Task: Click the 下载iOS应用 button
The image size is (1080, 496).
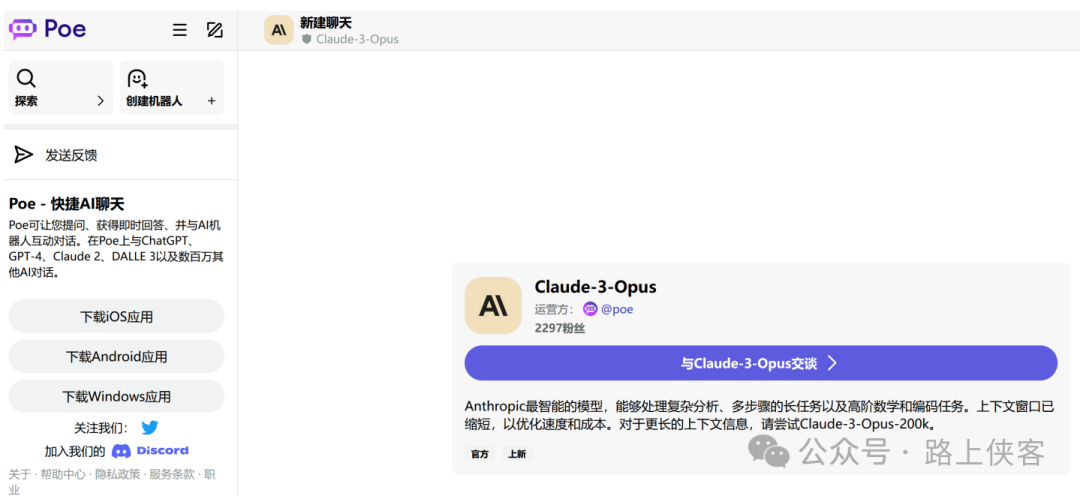Action: click(x=116, y=317)
